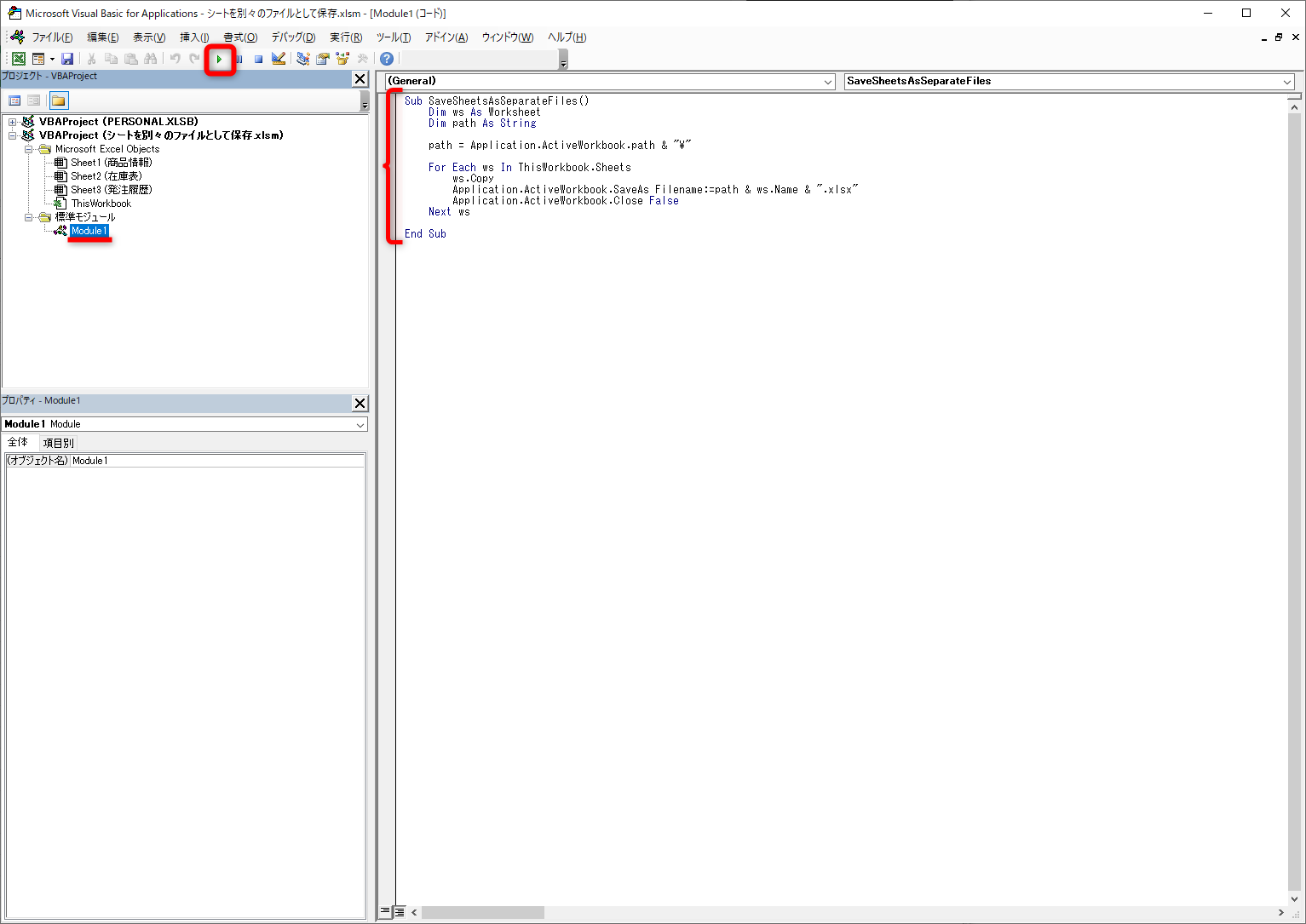Switch to the 項目別 properties tab
Viewport: 1306px width, 924px height.
click(58, 443)
